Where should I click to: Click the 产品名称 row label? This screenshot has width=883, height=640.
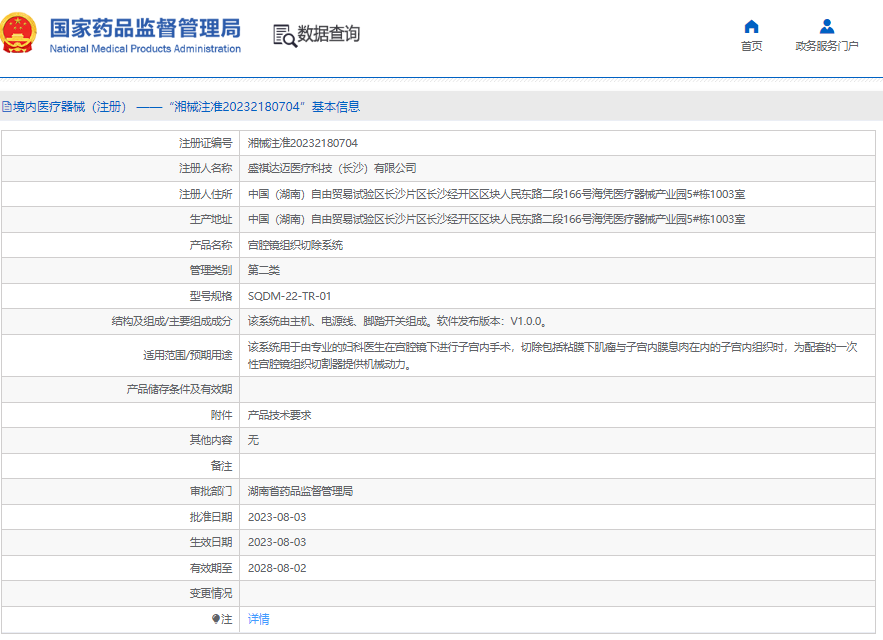(211, 245)
